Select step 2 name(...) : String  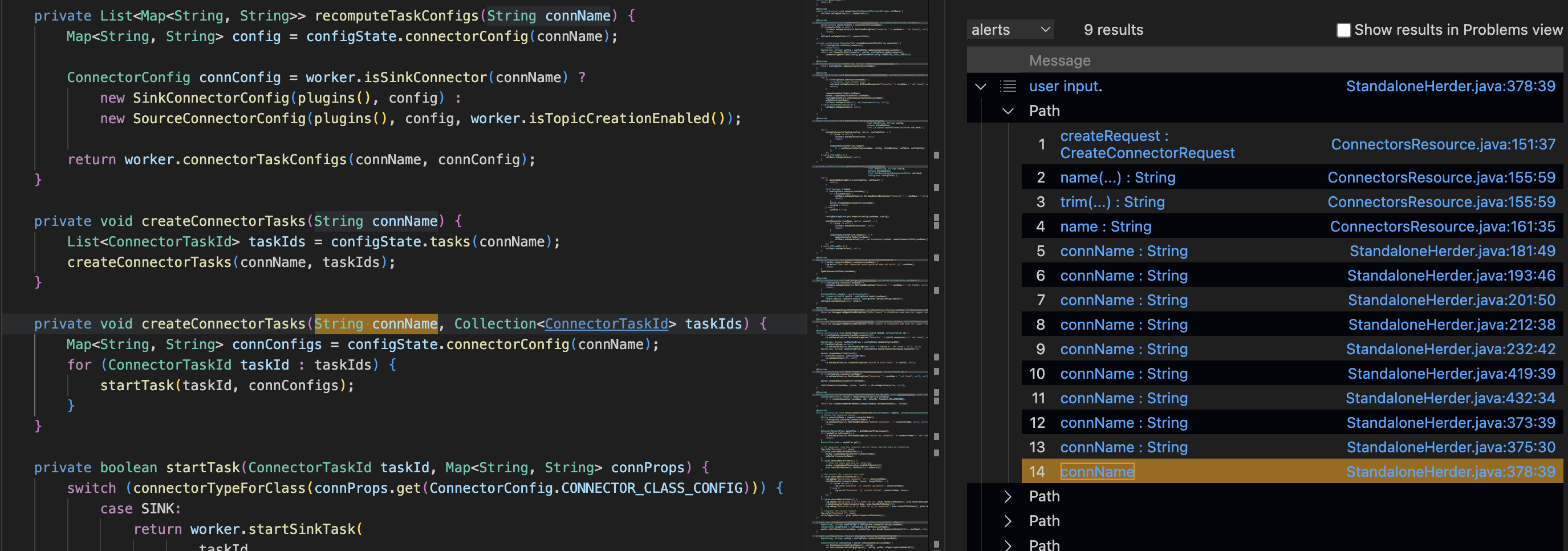coord(1118,177)
